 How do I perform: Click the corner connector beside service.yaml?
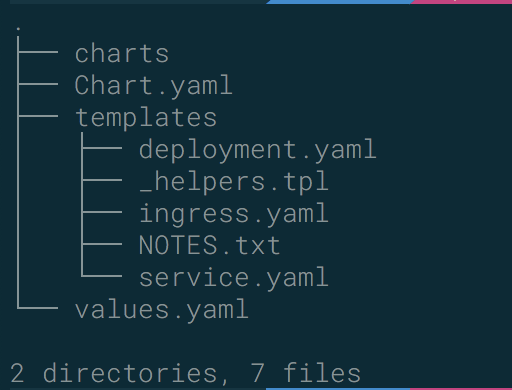tap(101, 268)
